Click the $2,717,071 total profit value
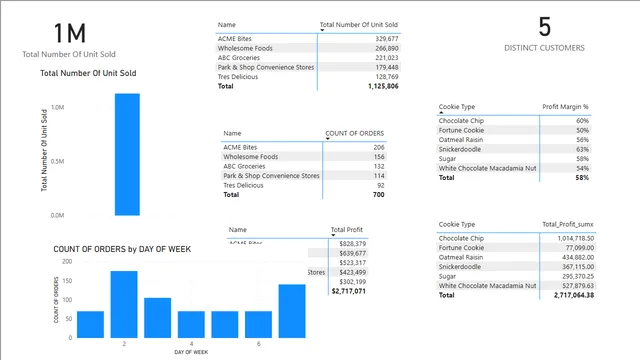640x360 pixels. click(x=349, y=291)
